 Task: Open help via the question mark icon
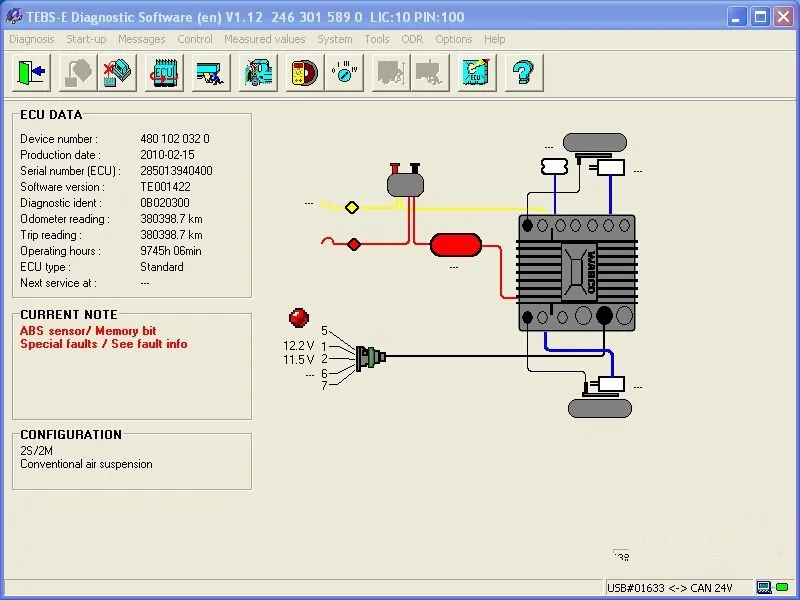click(524, 73)
